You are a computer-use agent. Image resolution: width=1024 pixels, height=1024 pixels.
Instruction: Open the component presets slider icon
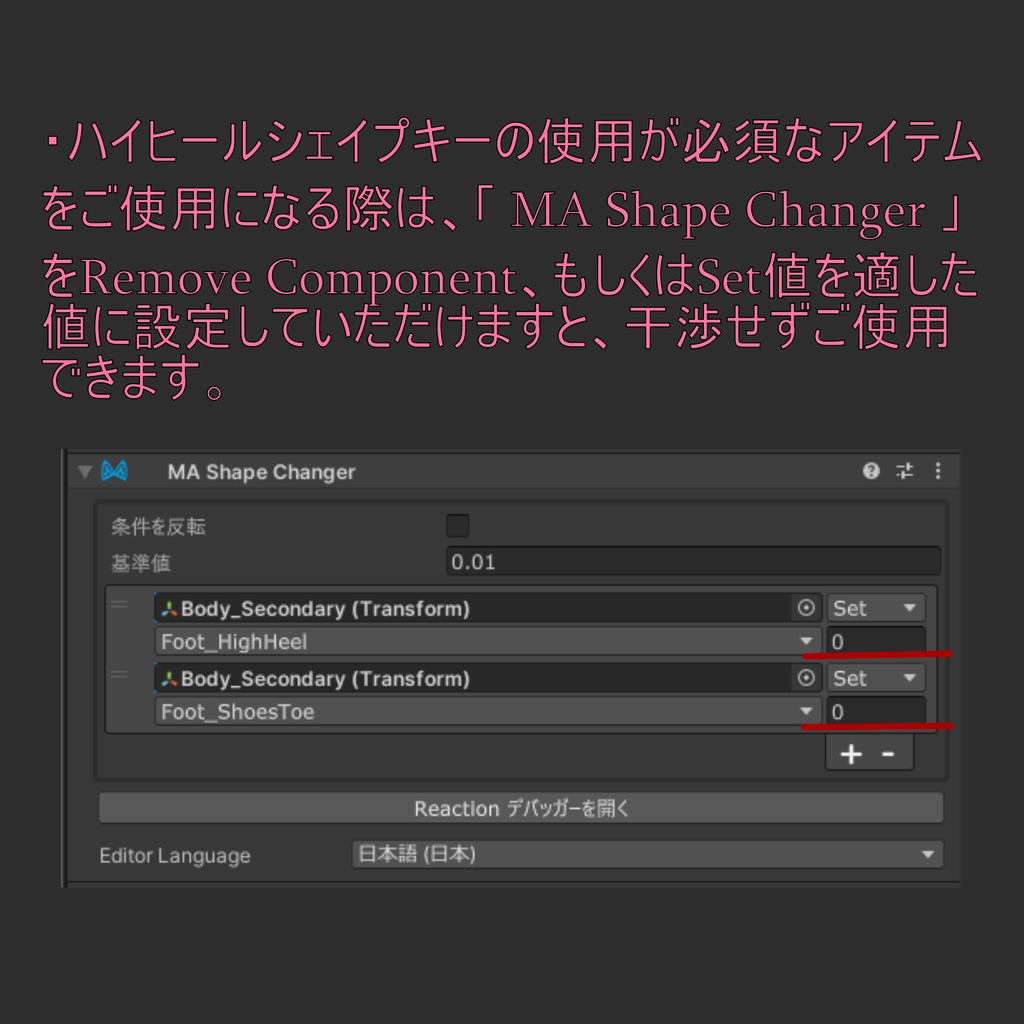pos(904,471)
